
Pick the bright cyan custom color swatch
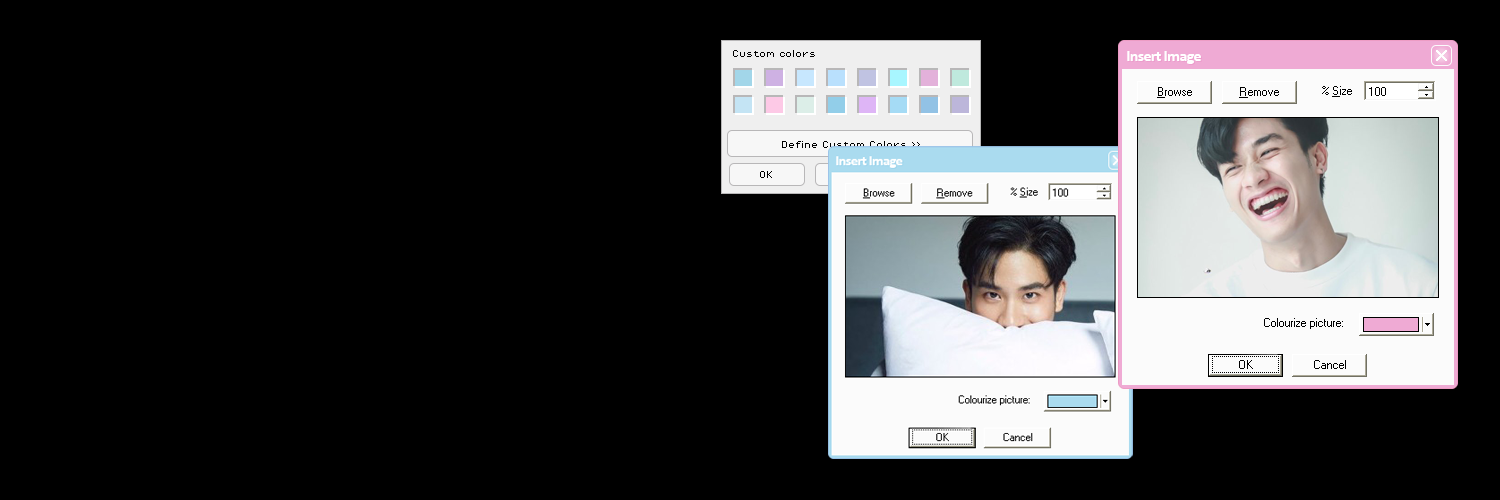(897, 77)
